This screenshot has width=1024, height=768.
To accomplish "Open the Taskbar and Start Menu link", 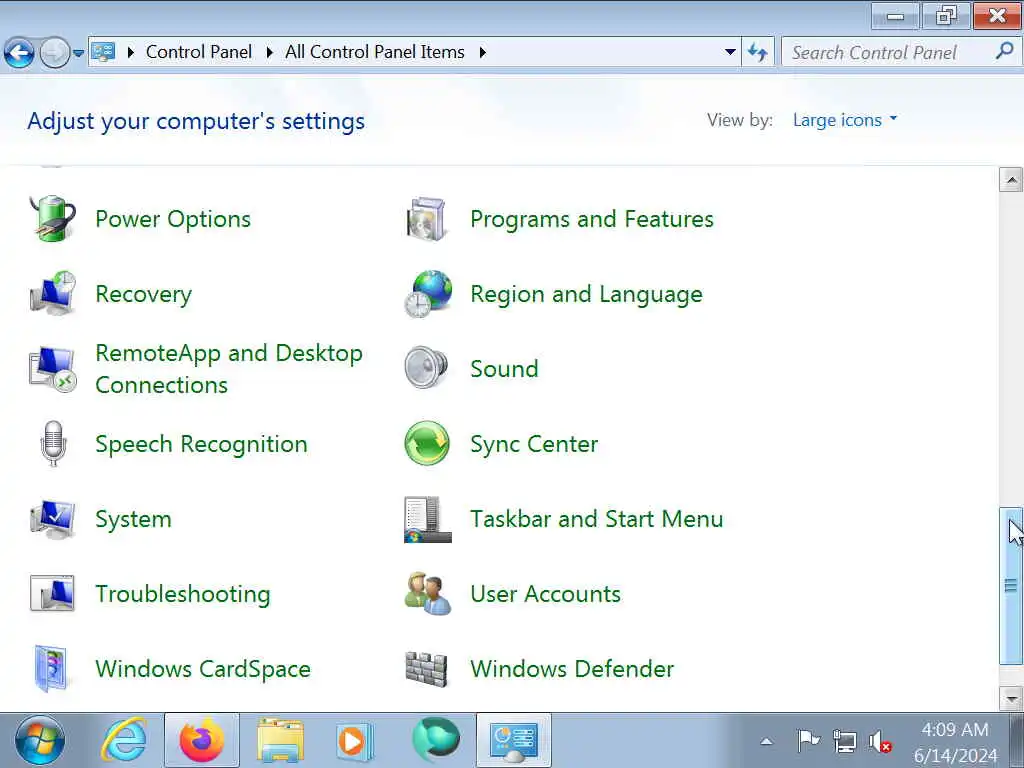I will click(x=596, y=519).
